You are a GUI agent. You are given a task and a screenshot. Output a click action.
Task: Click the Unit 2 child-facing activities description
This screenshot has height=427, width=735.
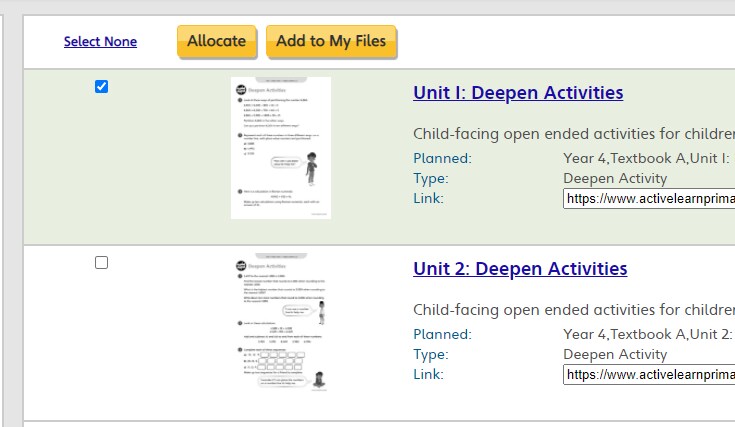pyautogui.click(x=573, y=310)
